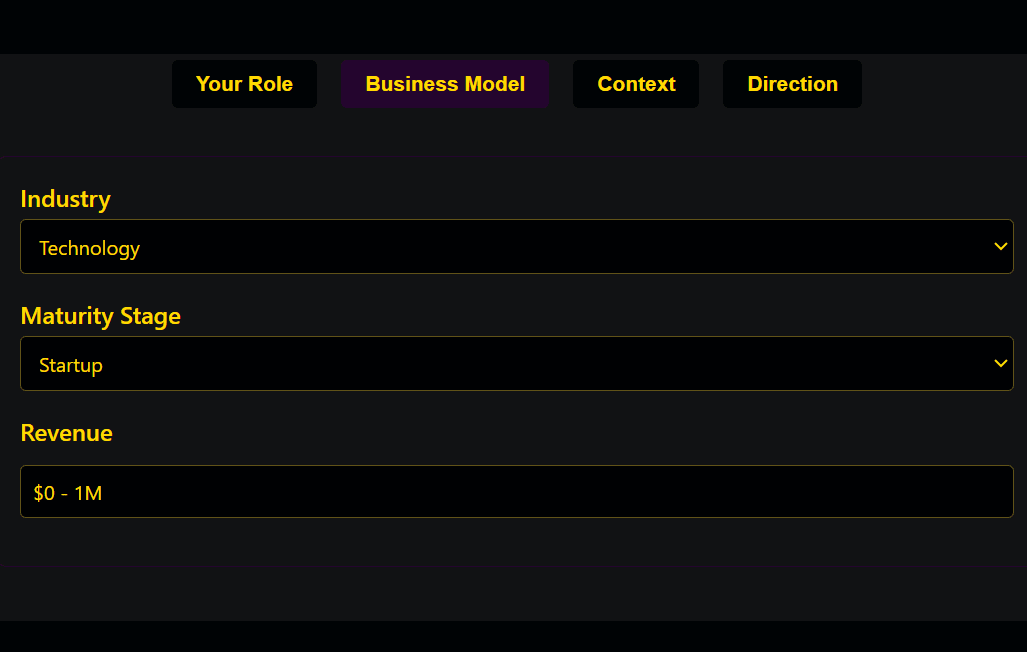1027x652 pixels.
Task: Select the Business Model tab
Action: (x=445, y=84)
